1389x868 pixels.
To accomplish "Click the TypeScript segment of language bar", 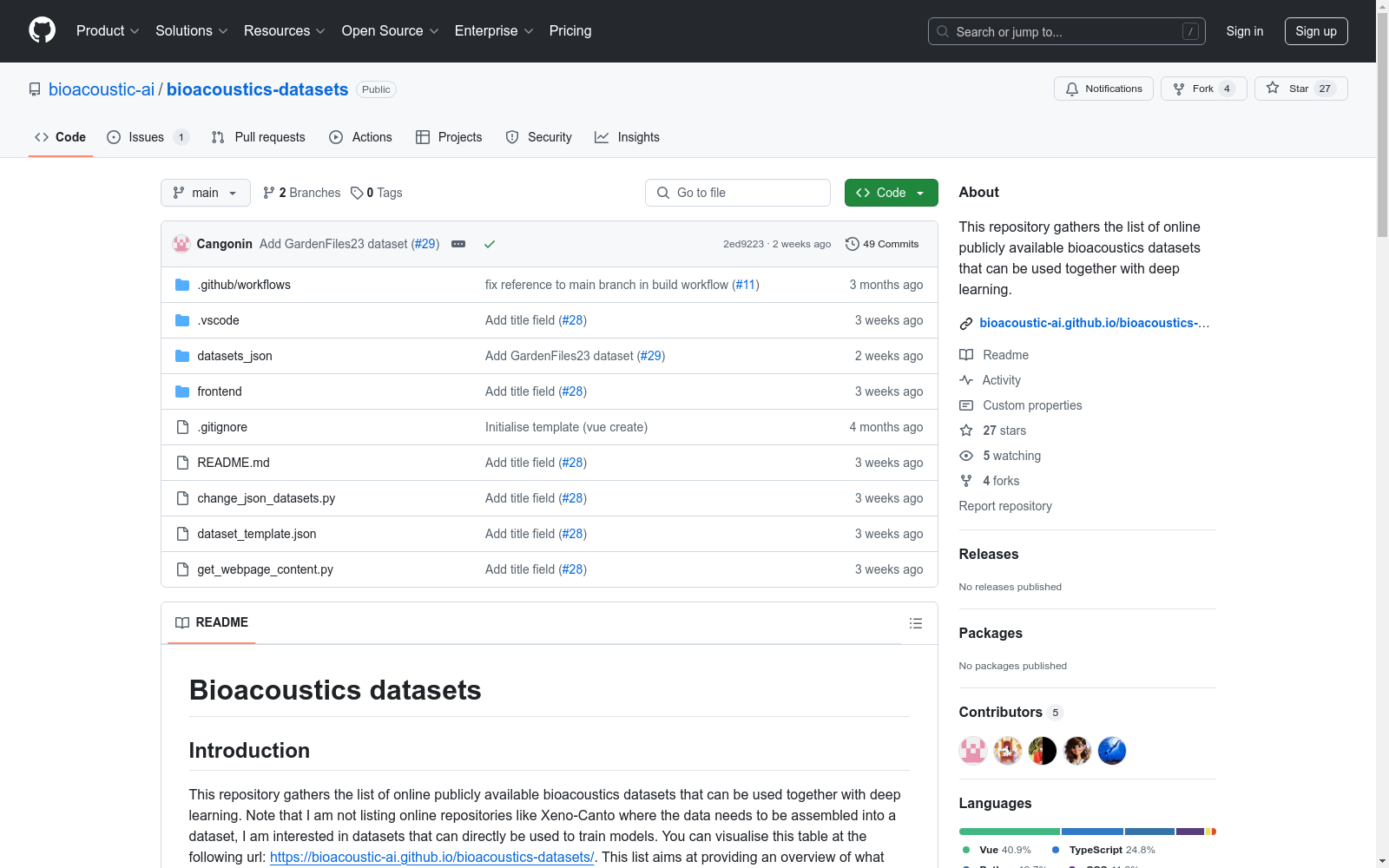I will click(x=1092, y=832).
